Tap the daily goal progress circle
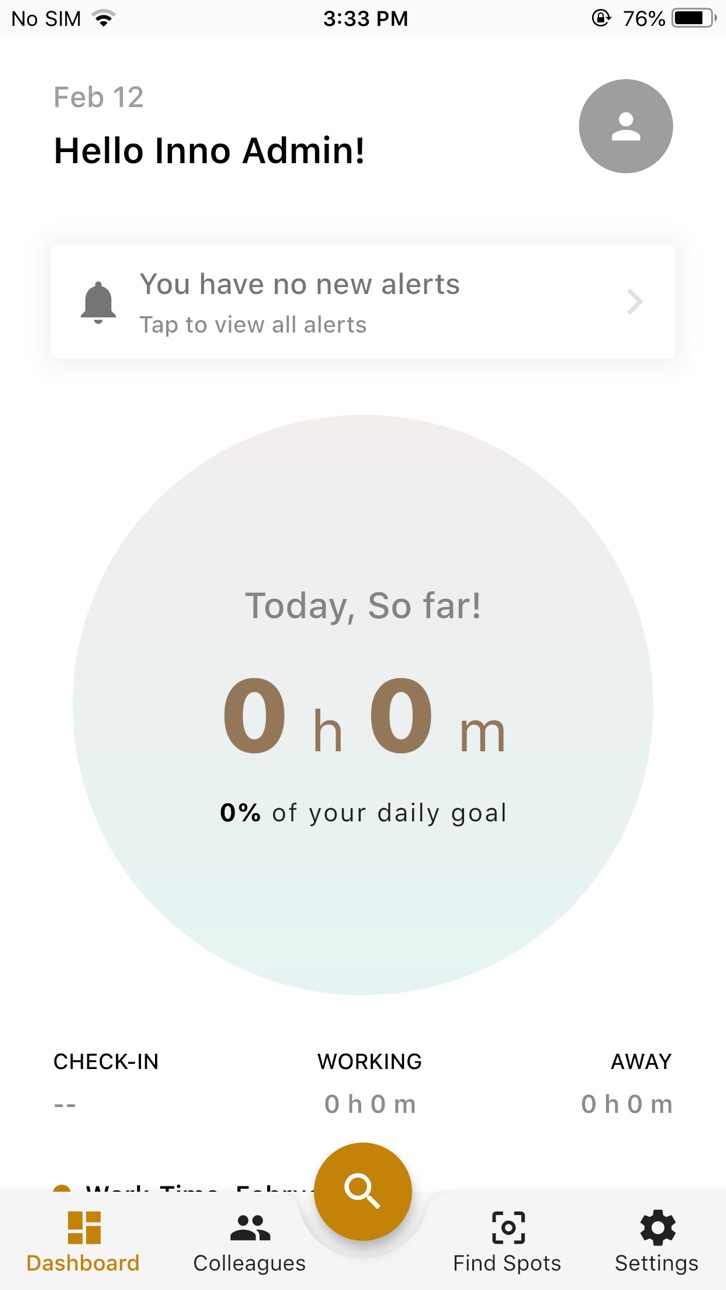 [x=363, y=705]
